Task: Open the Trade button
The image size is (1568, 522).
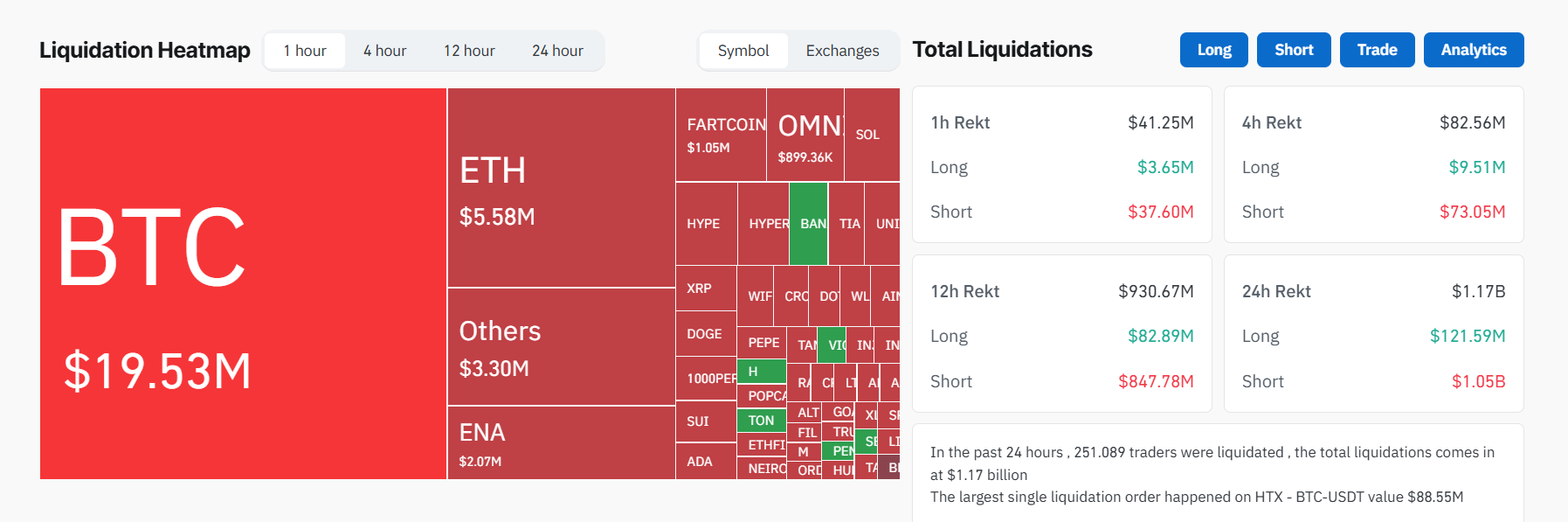Action: coord(1377,50)
